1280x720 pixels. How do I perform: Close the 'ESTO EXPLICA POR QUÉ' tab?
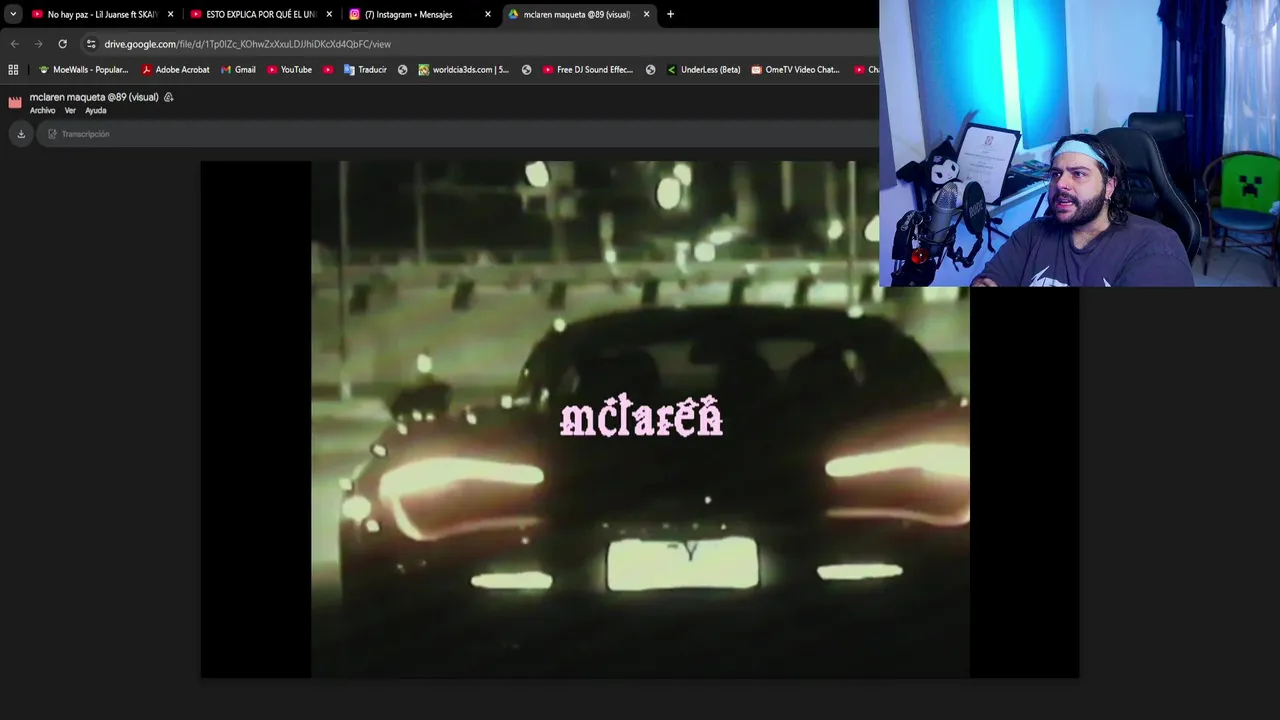(x=329, y=14)
